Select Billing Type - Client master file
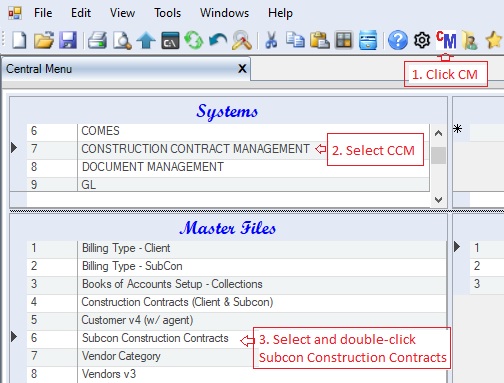504x383 pixels. coord(236,248)
